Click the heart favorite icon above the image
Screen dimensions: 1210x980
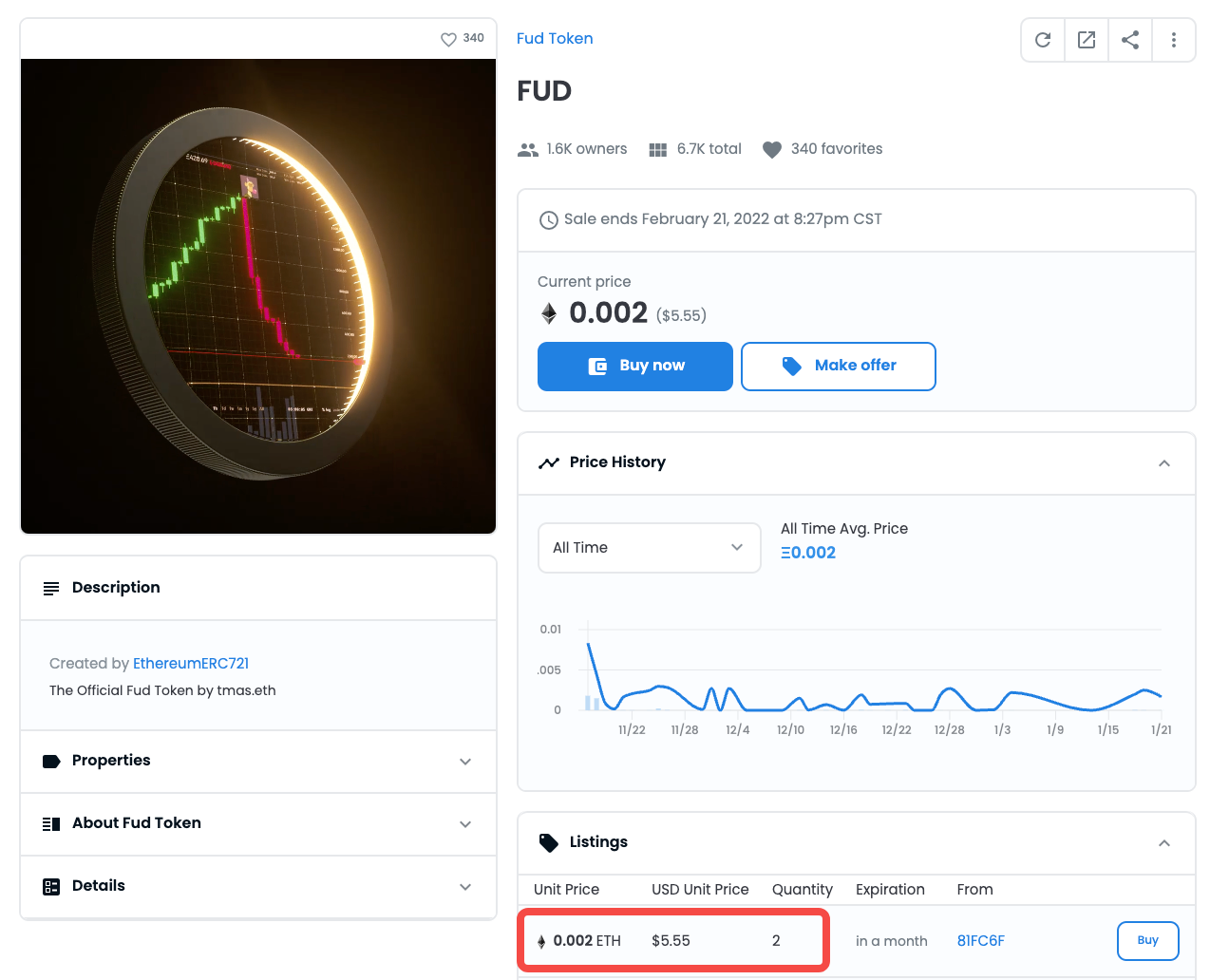coord(448,39)
